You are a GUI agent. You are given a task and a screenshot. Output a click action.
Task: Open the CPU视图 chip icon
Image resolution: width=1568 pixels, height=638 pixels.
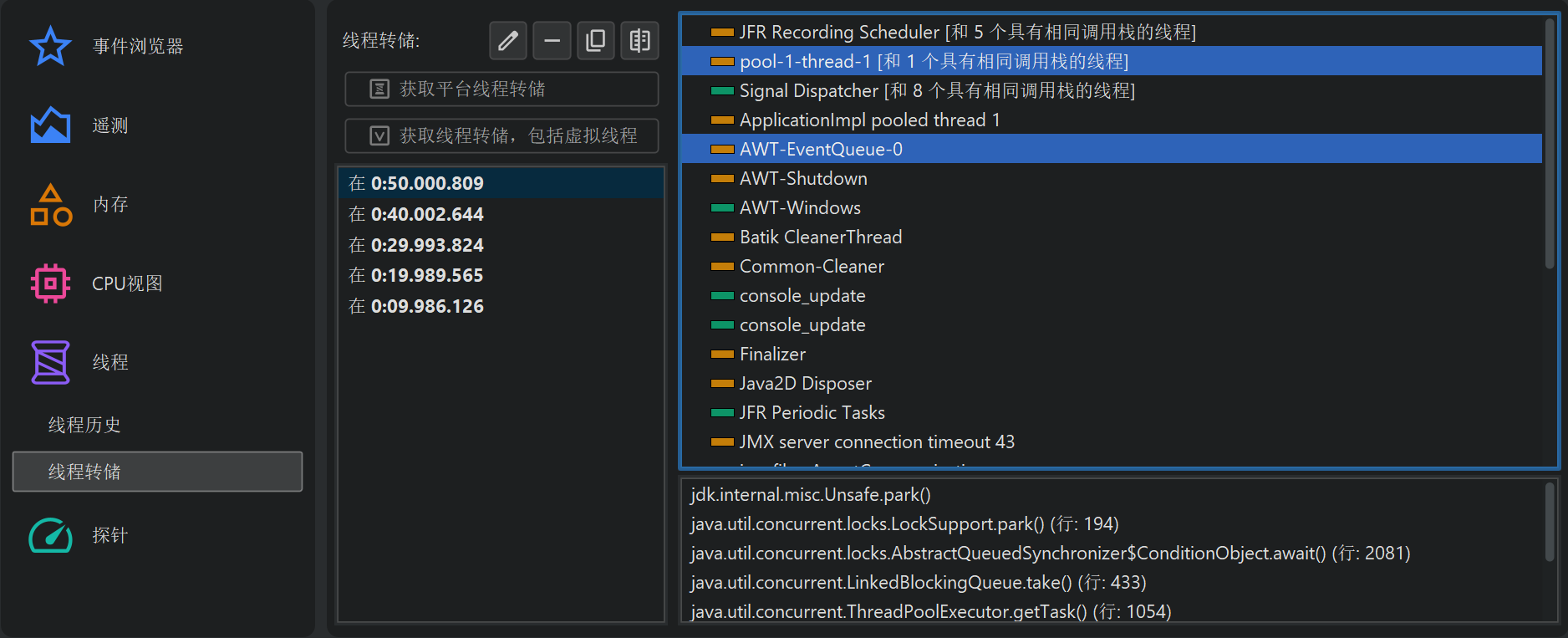click(x=50, y=283)
